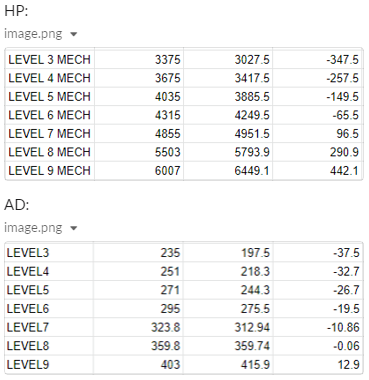Select the cell showing 290.9

pos(317,152)
